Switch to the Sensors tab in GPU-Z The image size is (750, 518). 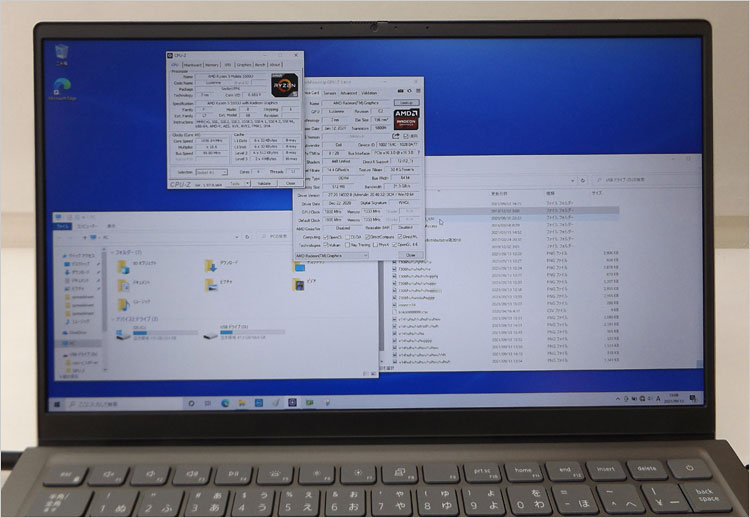pyautogui.click(x=331, y=92)
